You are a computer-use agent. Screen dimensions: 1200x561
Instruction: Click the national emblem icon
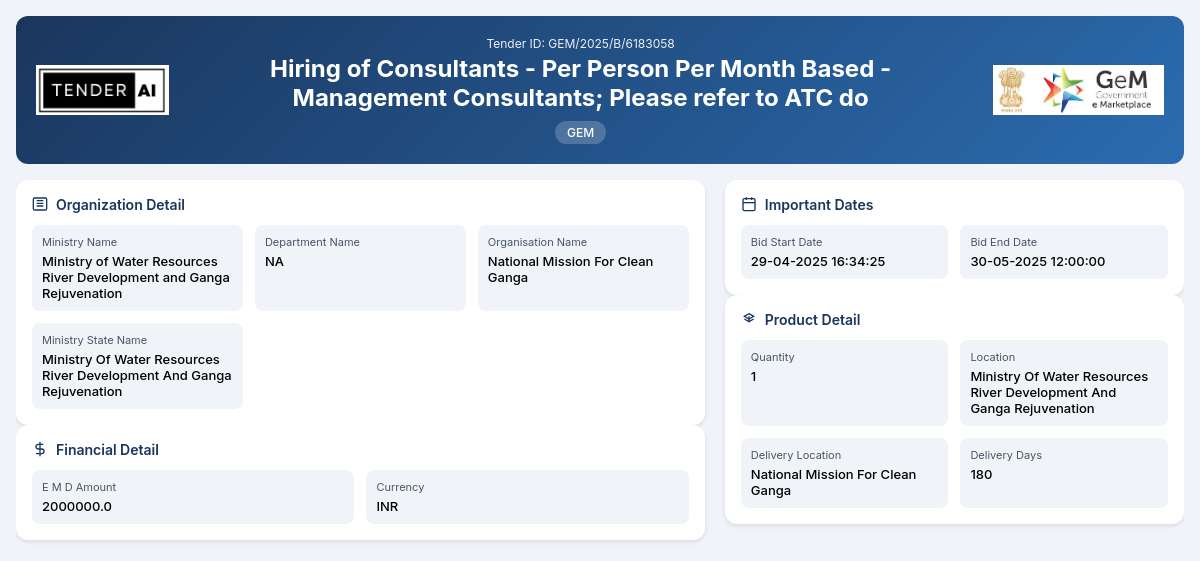coord(1012,90)
